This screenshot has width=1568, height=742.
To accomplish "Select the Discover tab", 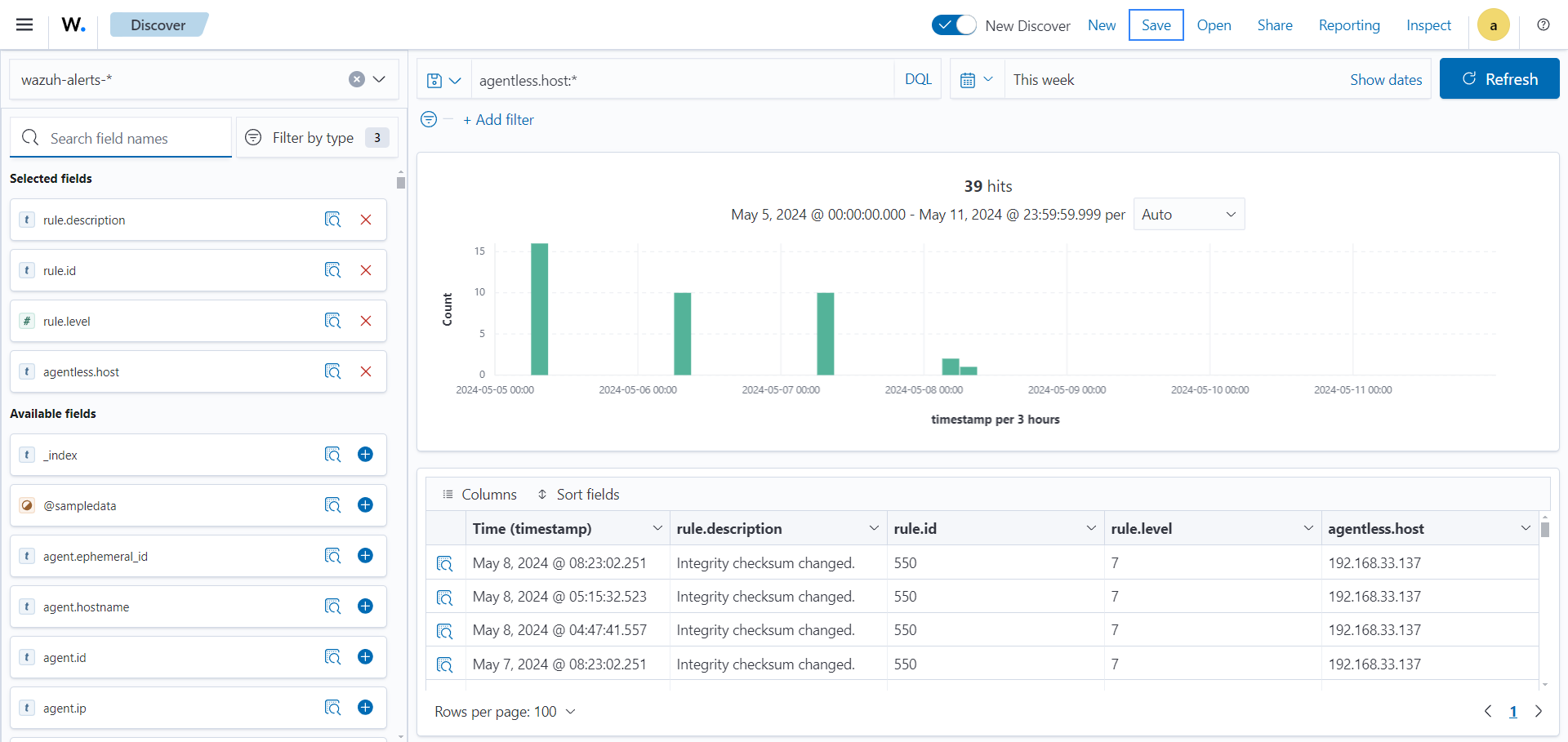I will click(158, 24).
